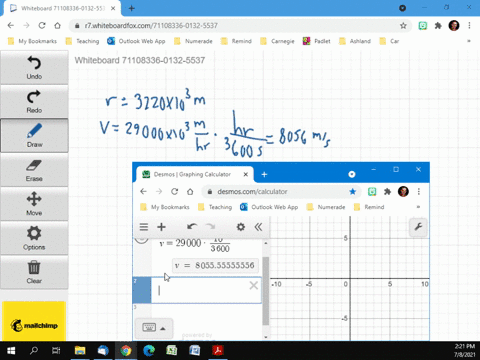Click home icon in Desmos browser window
The height and width of the screenshot is (360, 480).
[190, 192]
